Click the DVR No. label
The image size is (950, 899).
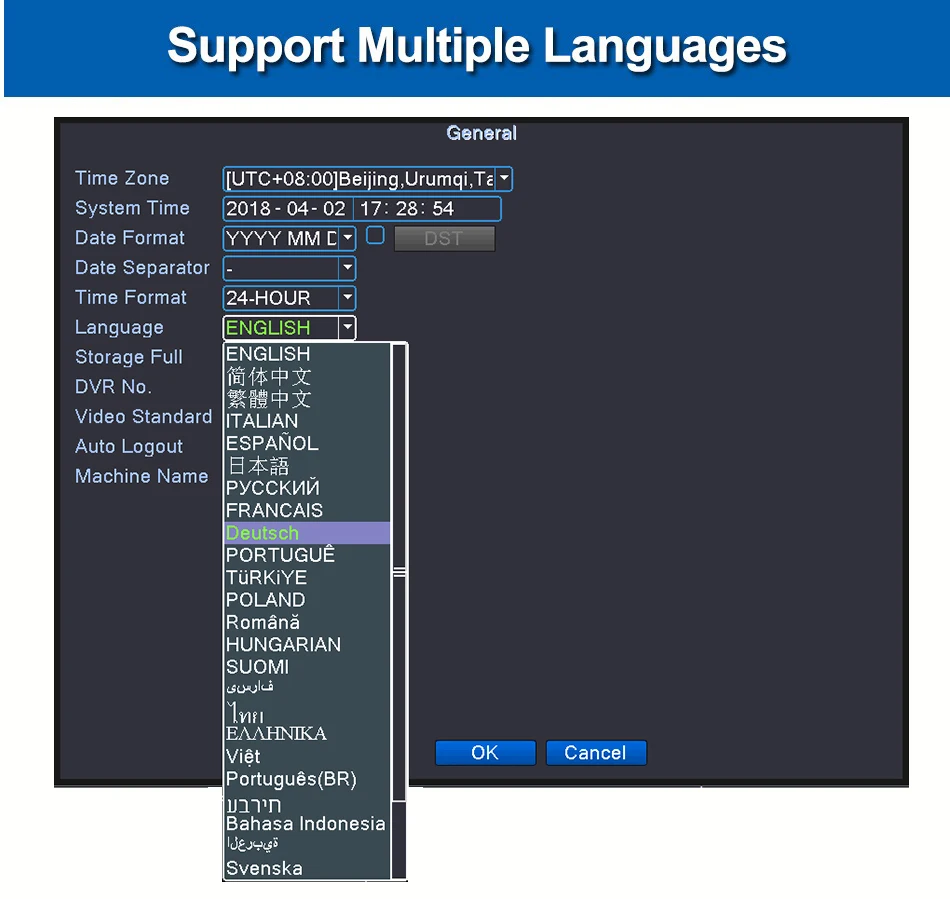click(x=113, y=386)
